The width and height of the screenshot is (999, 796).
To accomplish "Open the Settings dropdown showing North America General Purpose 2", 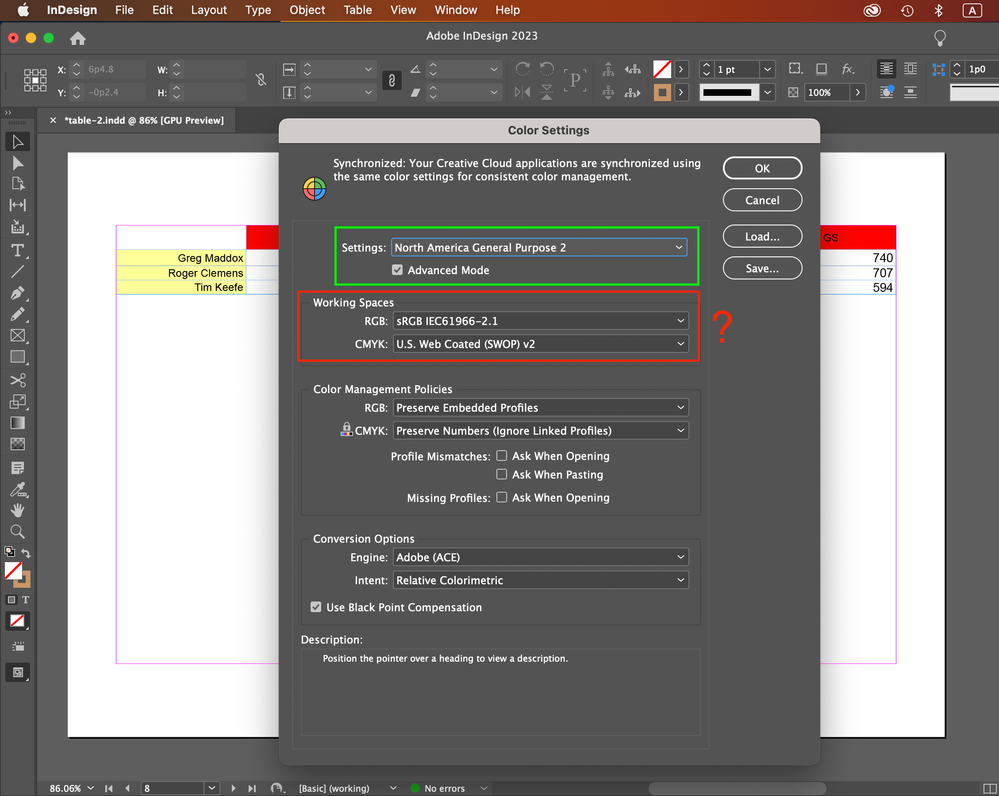I will 539,247.
